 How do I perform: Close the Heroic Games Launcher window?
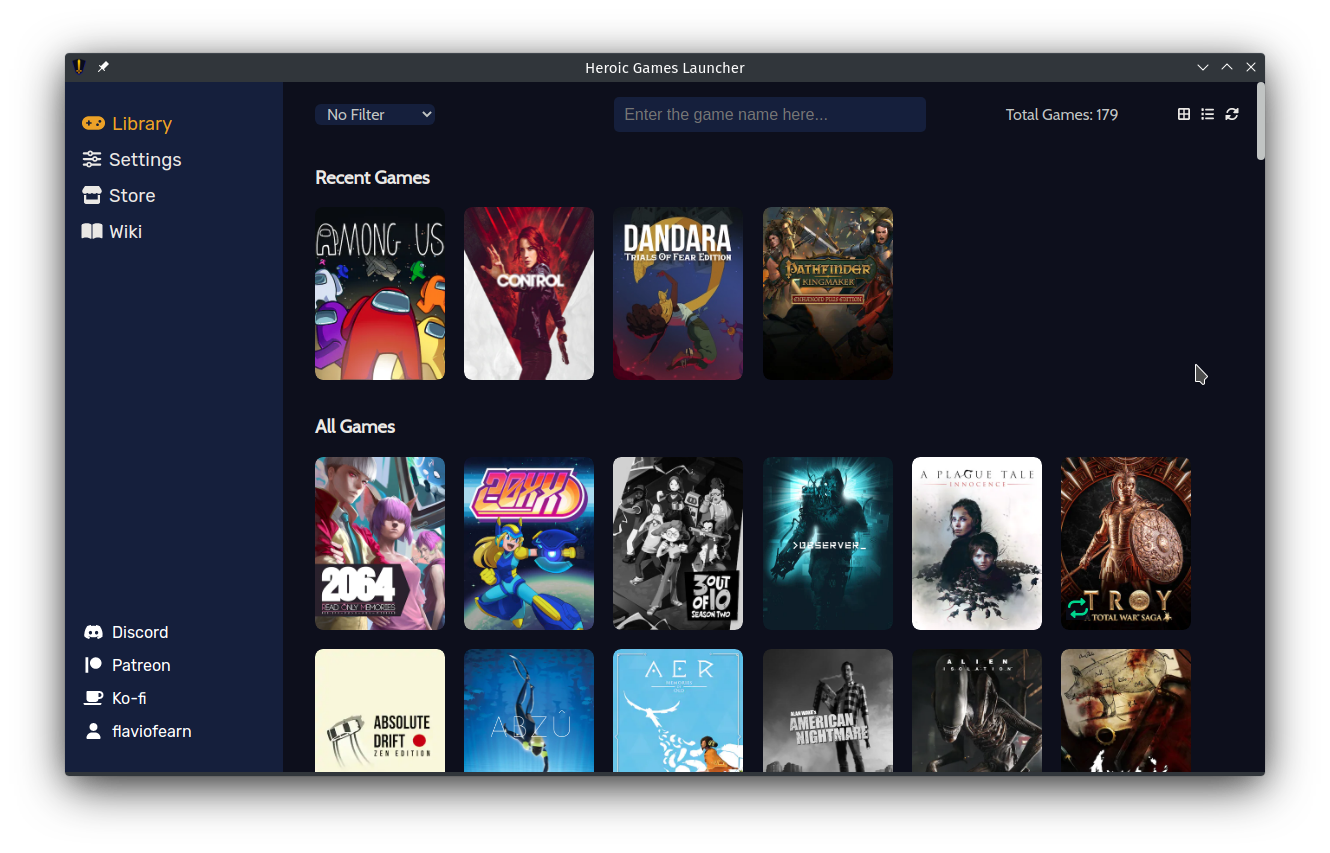tap(1251, 67)
